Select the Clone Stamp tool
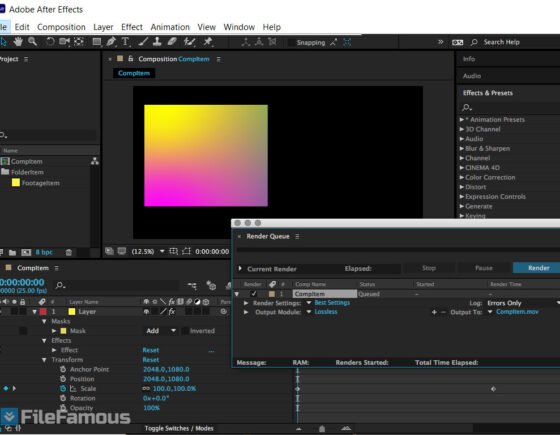Image resolution: width=560 pixels, height=435 pixels. (x=157, y=42)
